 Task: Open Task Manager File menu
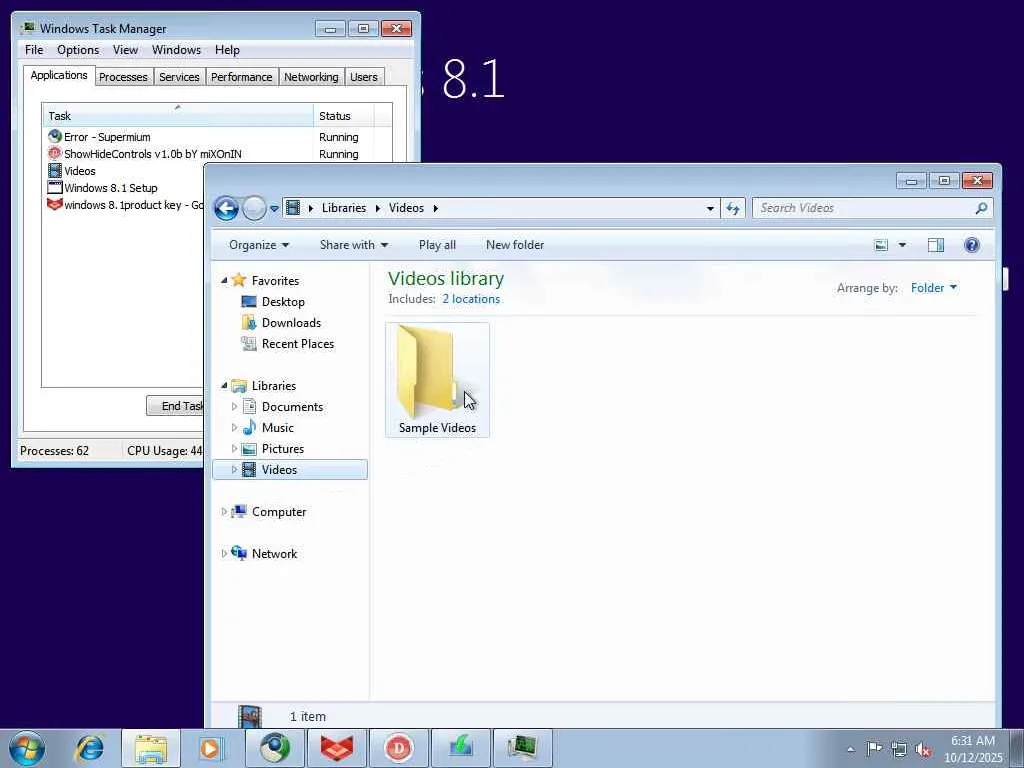[x=34, y=50]
